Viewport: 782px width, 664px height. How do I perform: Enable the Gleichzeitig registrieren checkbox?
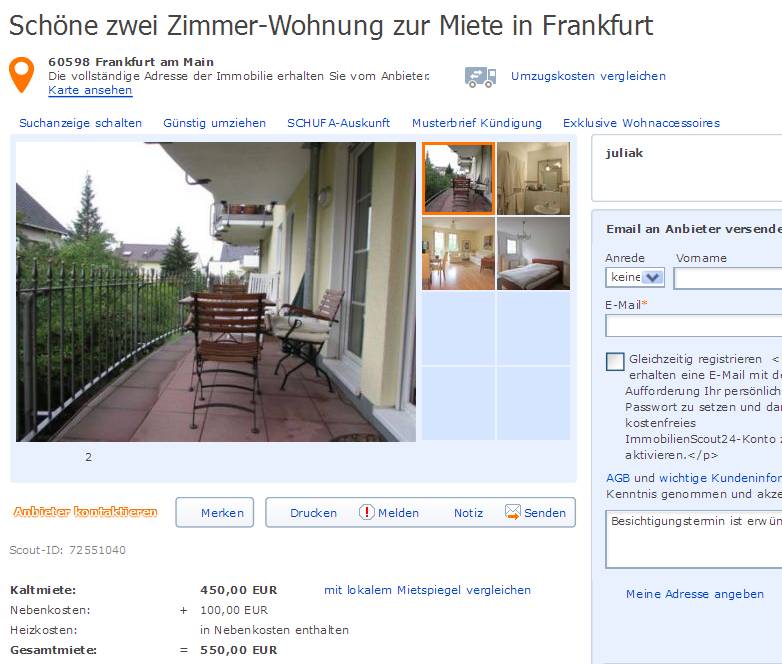615,362
